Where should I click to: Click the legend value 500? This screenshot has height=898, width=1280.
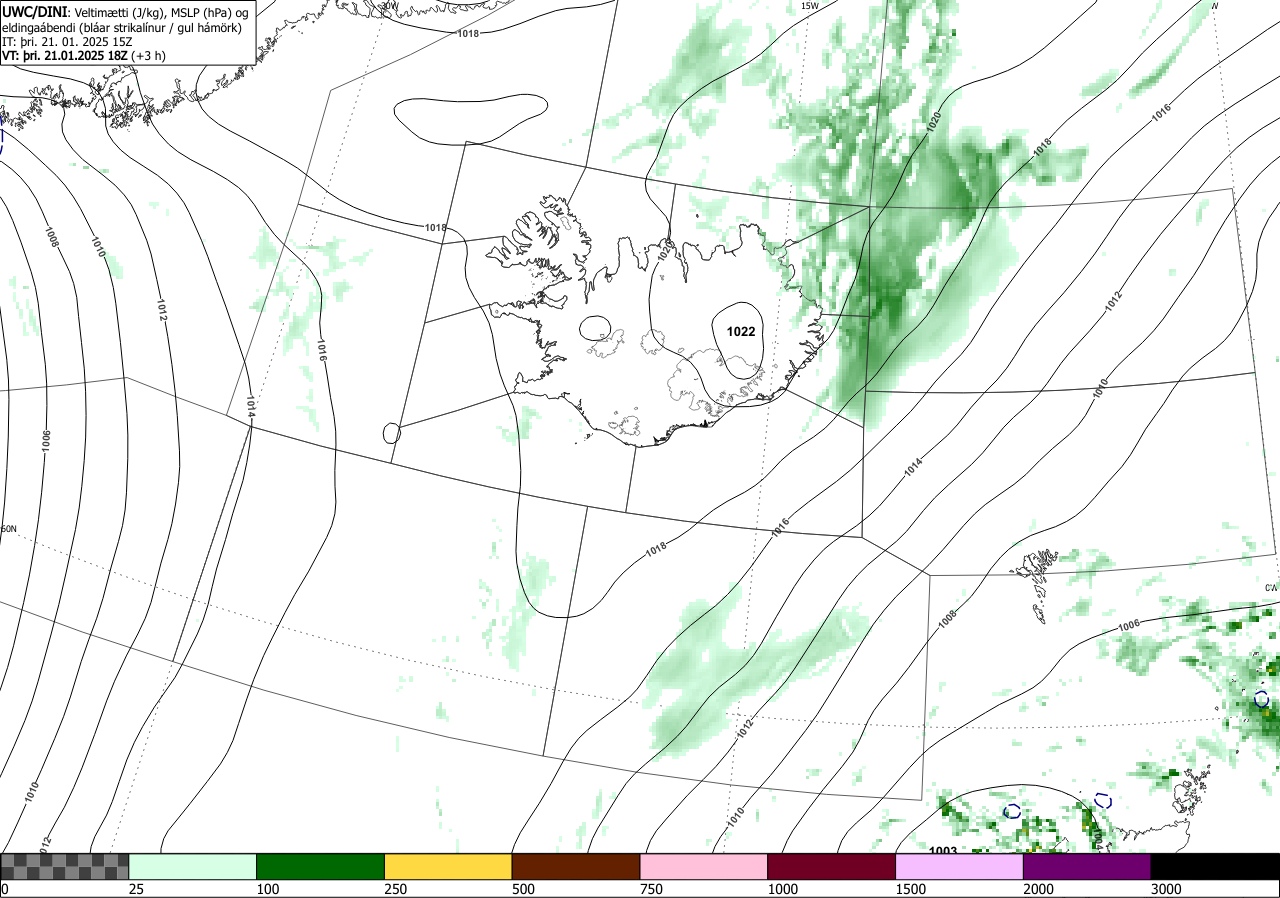pyautogui.click(x=523, y=889)
